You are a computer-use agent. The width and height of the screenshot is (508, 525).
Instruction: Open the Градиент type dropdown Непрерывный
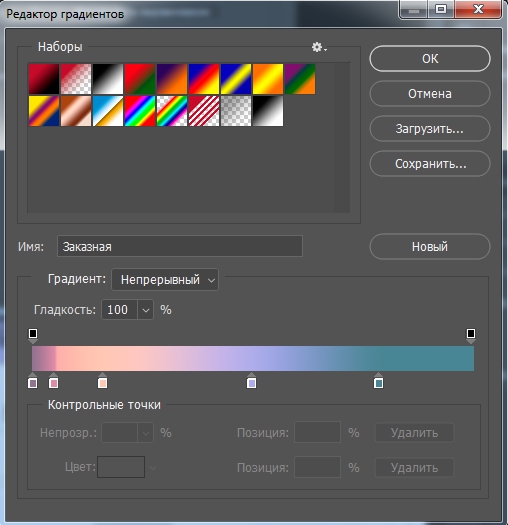(x=165, y=280)
